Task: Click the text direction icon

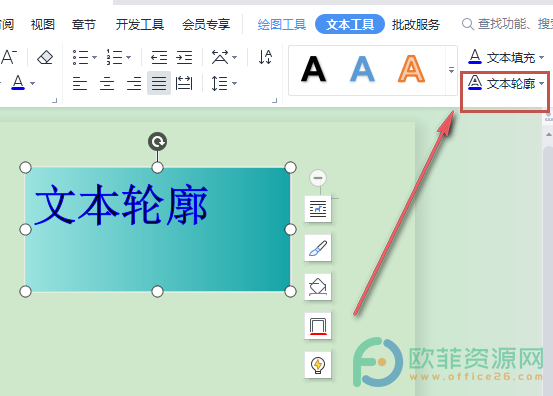Action: 265,57
